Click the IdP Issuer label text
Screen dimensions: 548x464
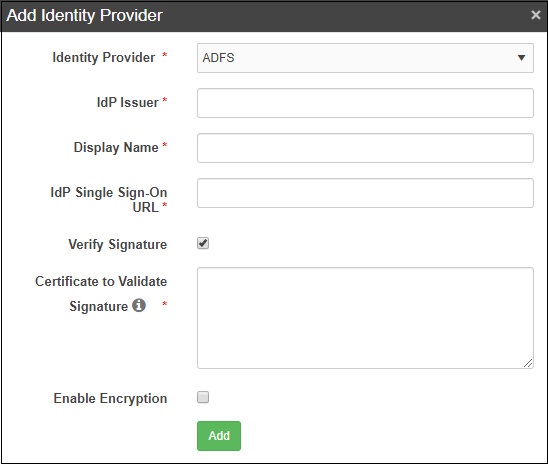coord(128,102)
